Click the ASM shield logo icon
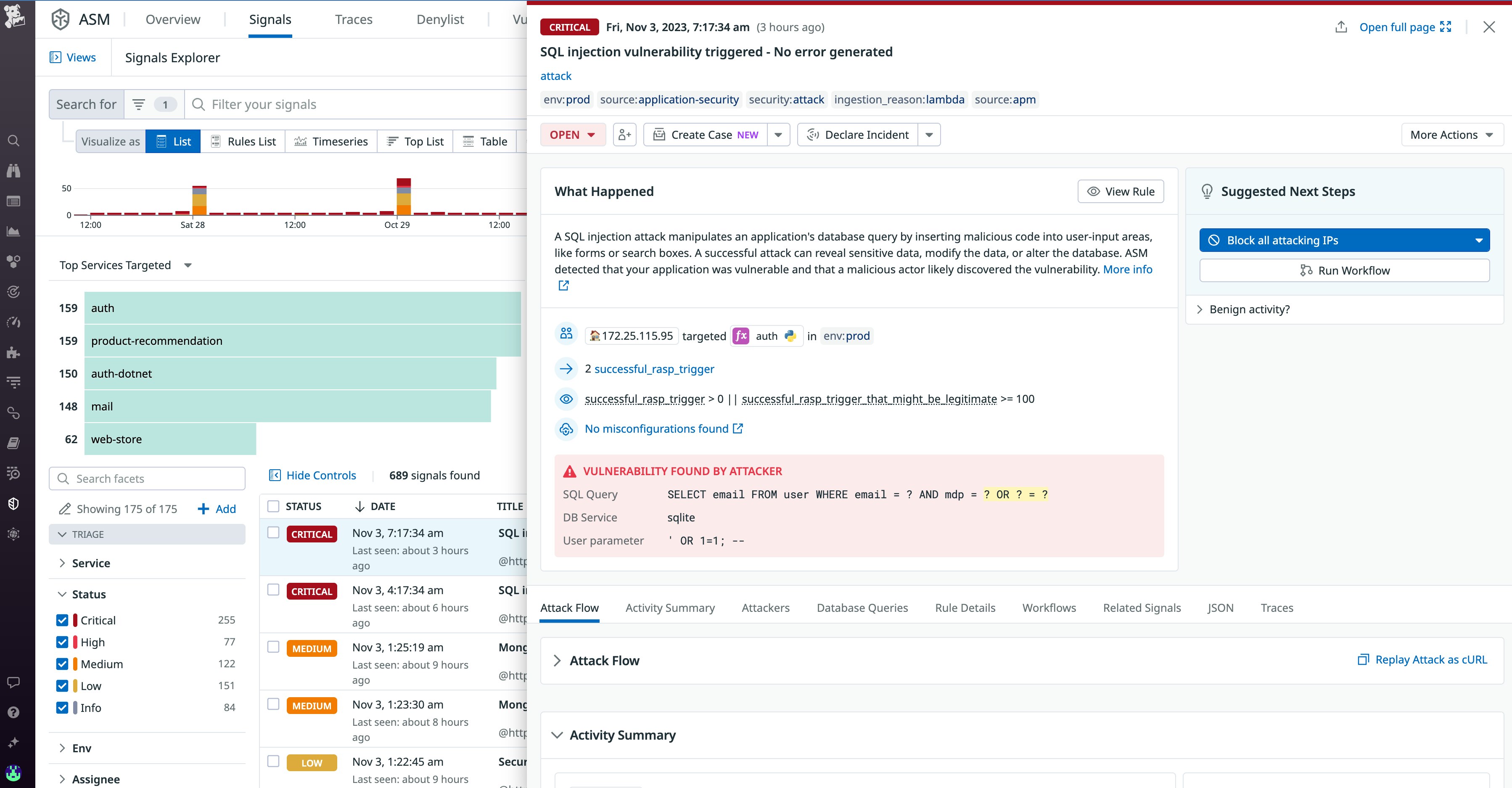1512x788 pixels. coord(61,19)
